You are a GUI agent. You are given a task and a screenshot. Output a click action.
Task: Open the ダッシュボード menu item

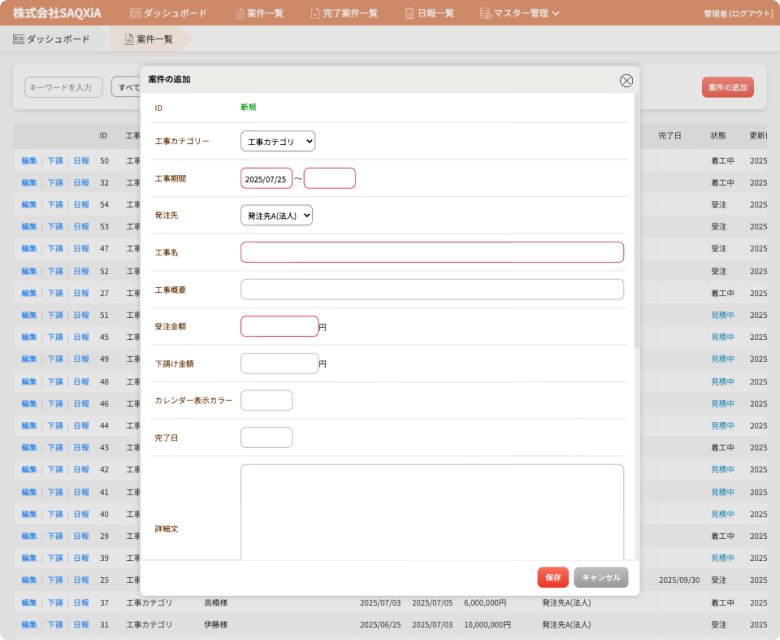click(168, 13)
